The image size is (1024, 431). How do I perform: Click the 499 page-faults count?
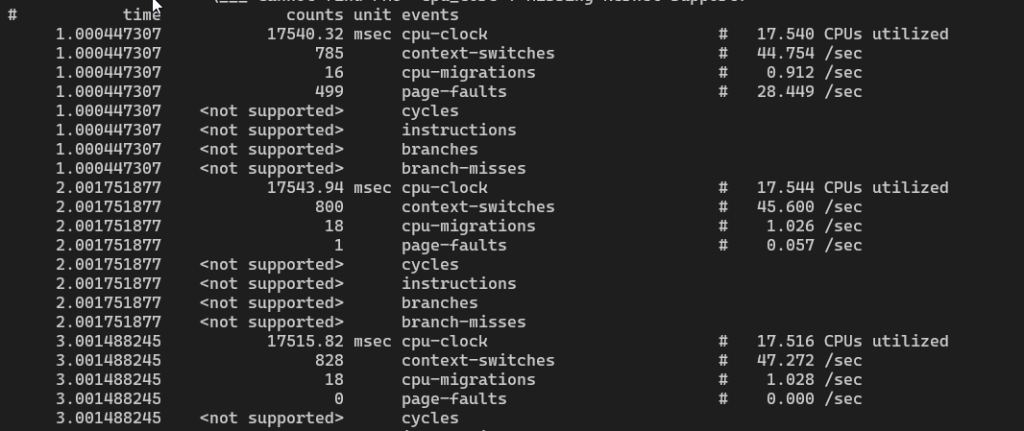click(x=329, y=91)
